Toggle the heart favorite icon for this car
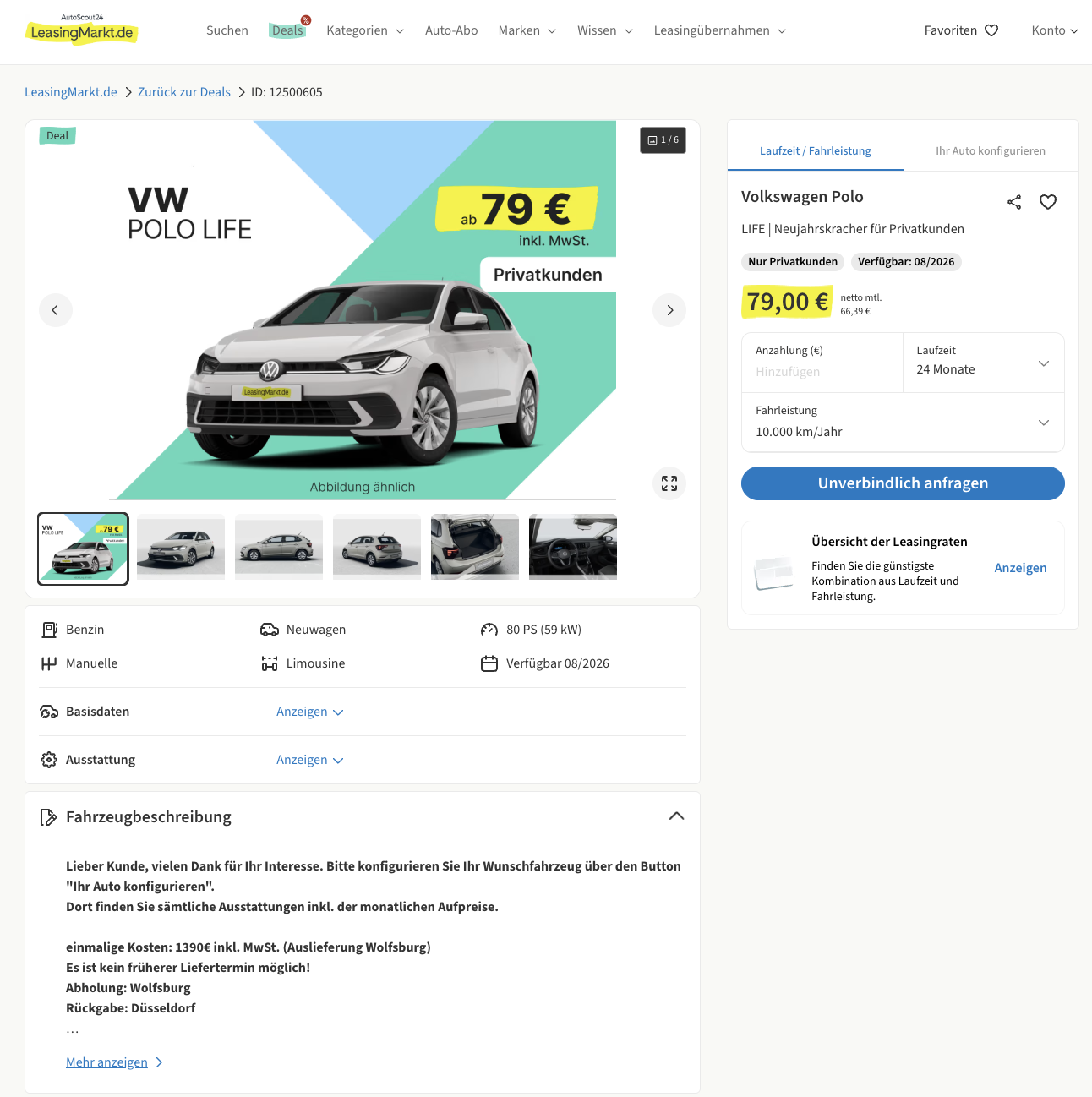The image size is (1092, 1097). [x=1048, y=202]
